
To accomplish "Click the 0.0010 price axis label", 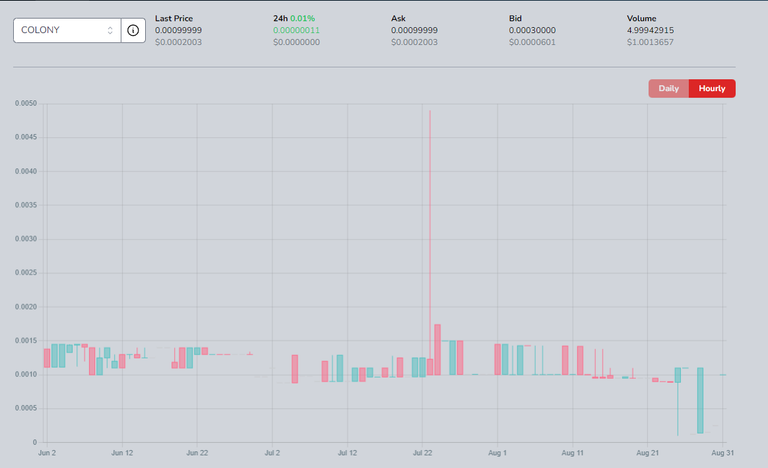I will coord(26,374).
